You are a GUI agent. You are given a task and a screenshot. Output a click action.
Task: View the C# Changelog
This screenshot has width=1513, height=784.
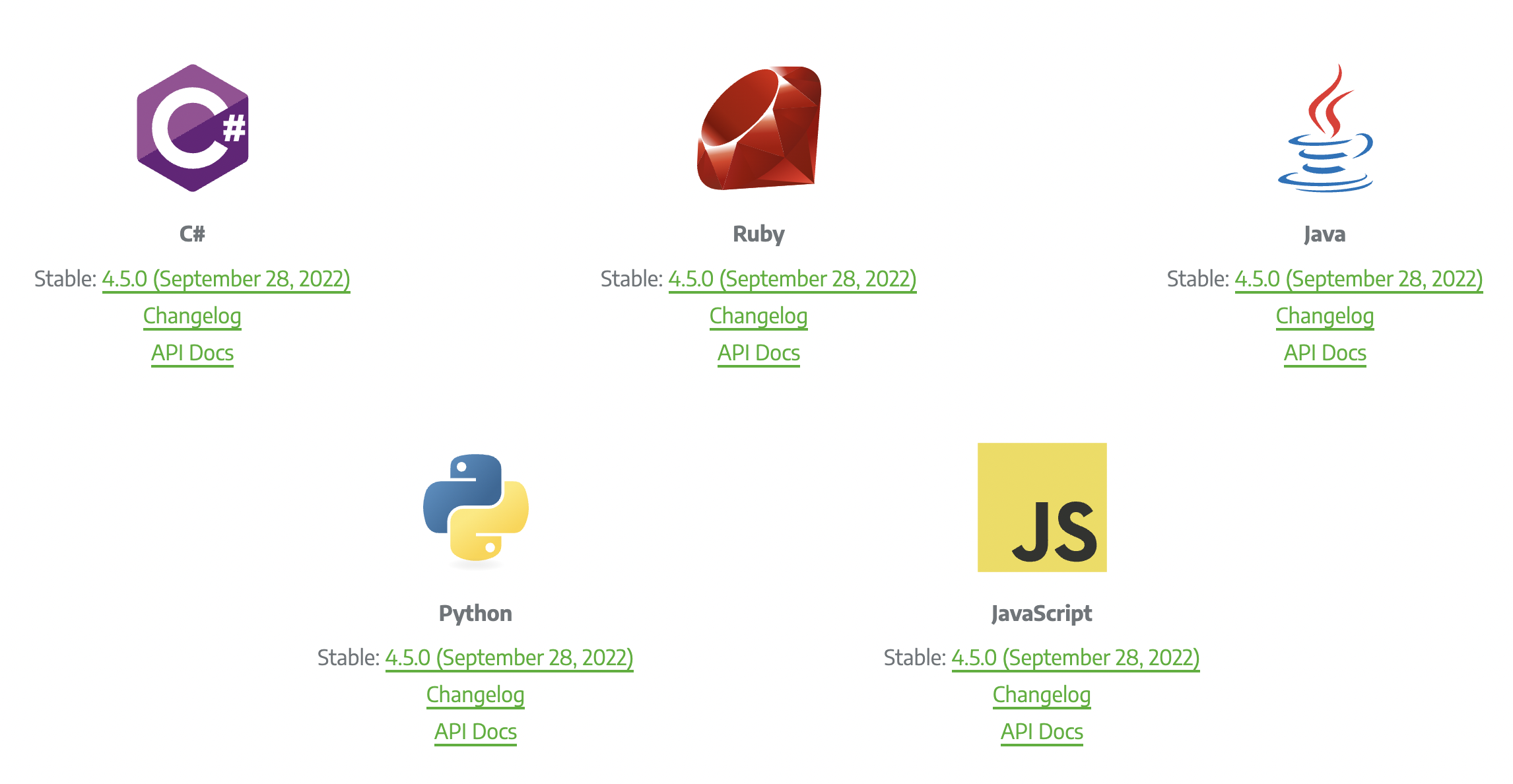tap(192, 316)
